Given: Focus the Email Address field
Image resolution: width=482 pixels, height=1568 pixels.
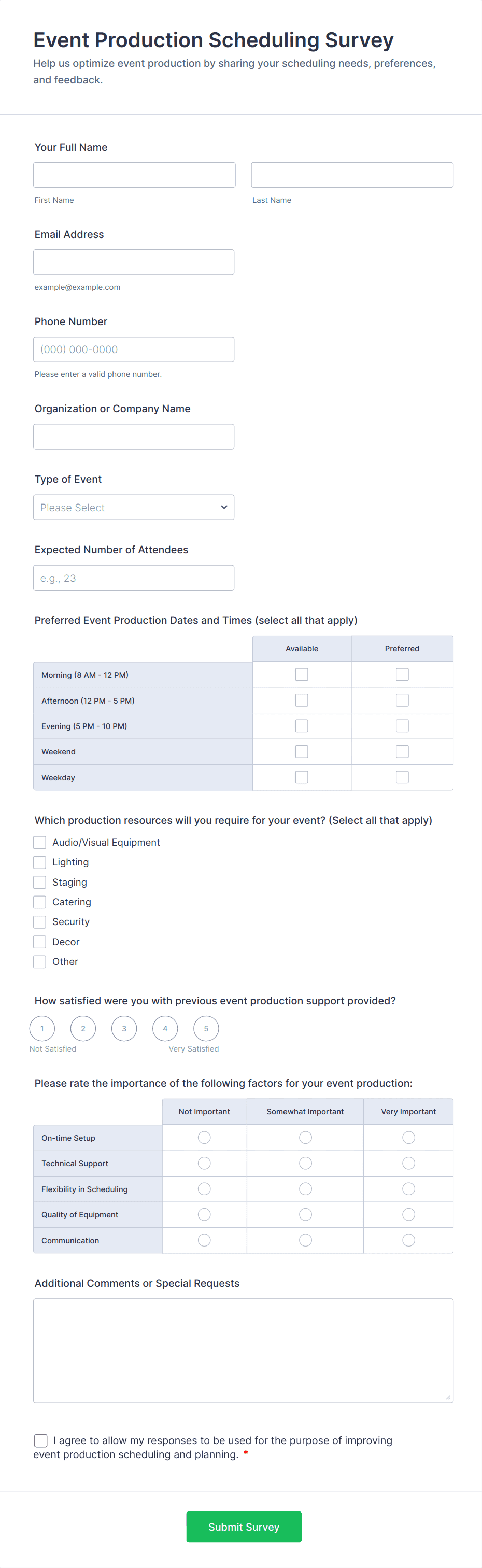Looking at the screenshot, I should click(x=134, y=262).
